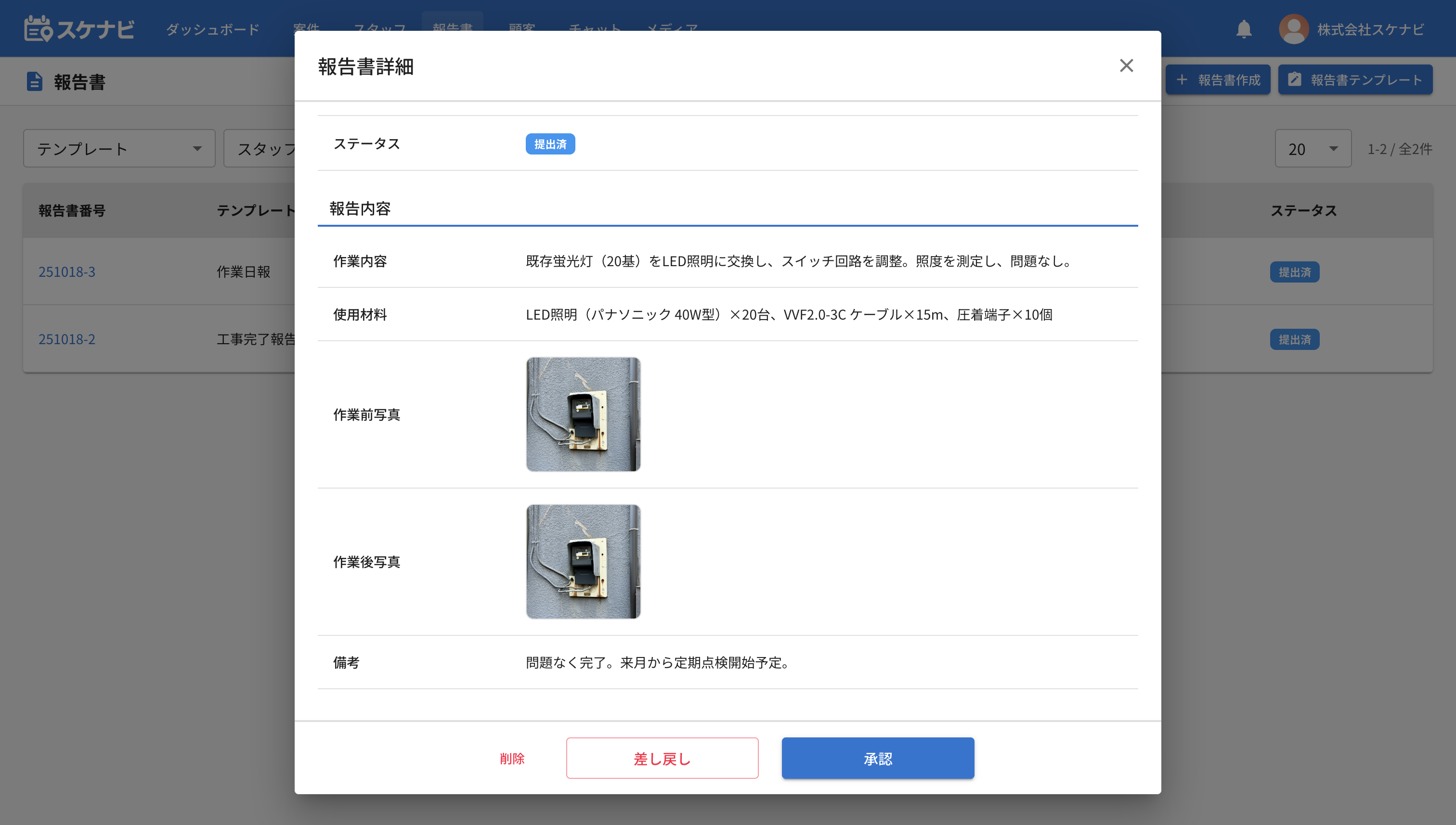
Task: Click the red 削除 delete button
Action: click(512, 758)
